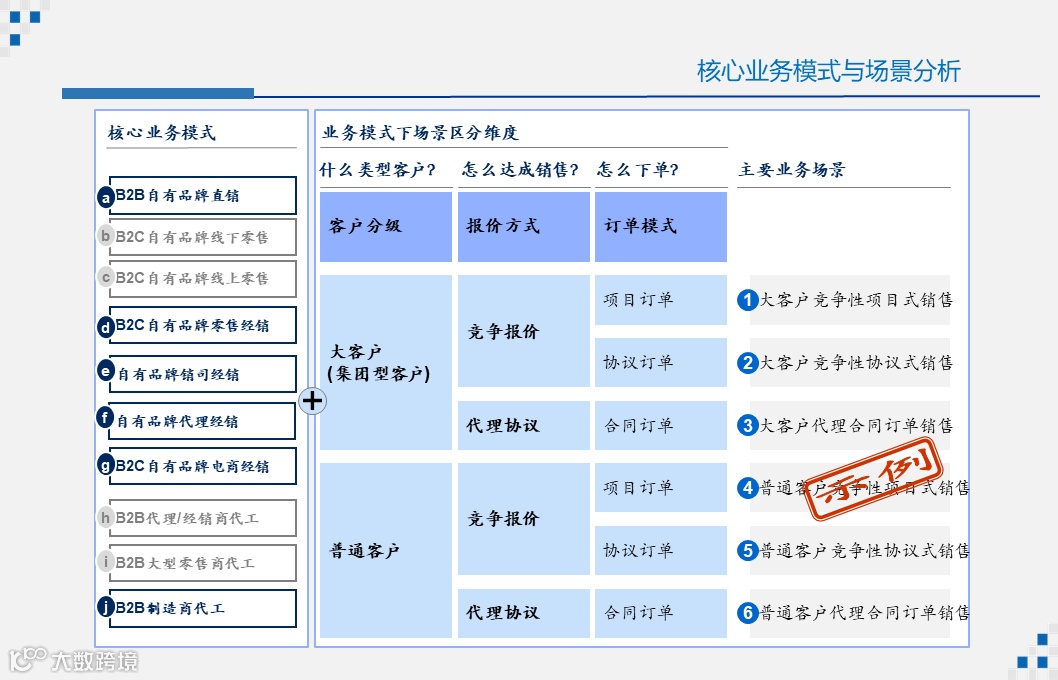Select the 自有品牌销司经销 box
This screenshot has height=680, width=1058.
(202, 374)
